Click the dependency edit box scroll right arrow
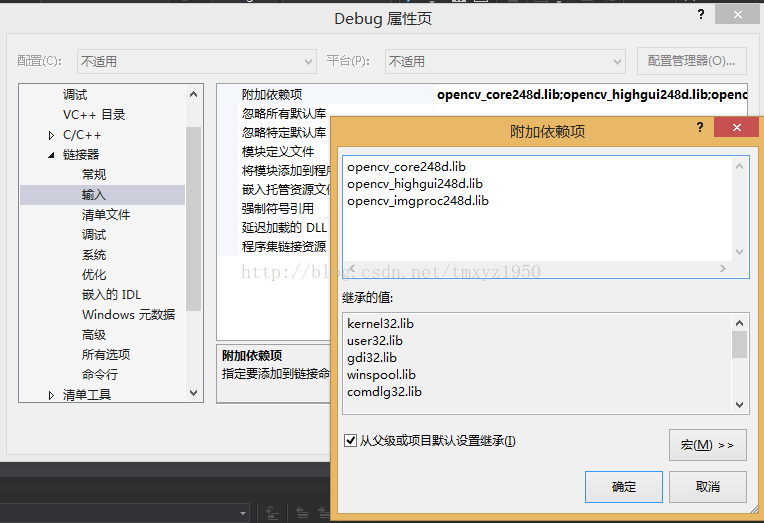Screen dimensions: 764x523 [723, 268]
